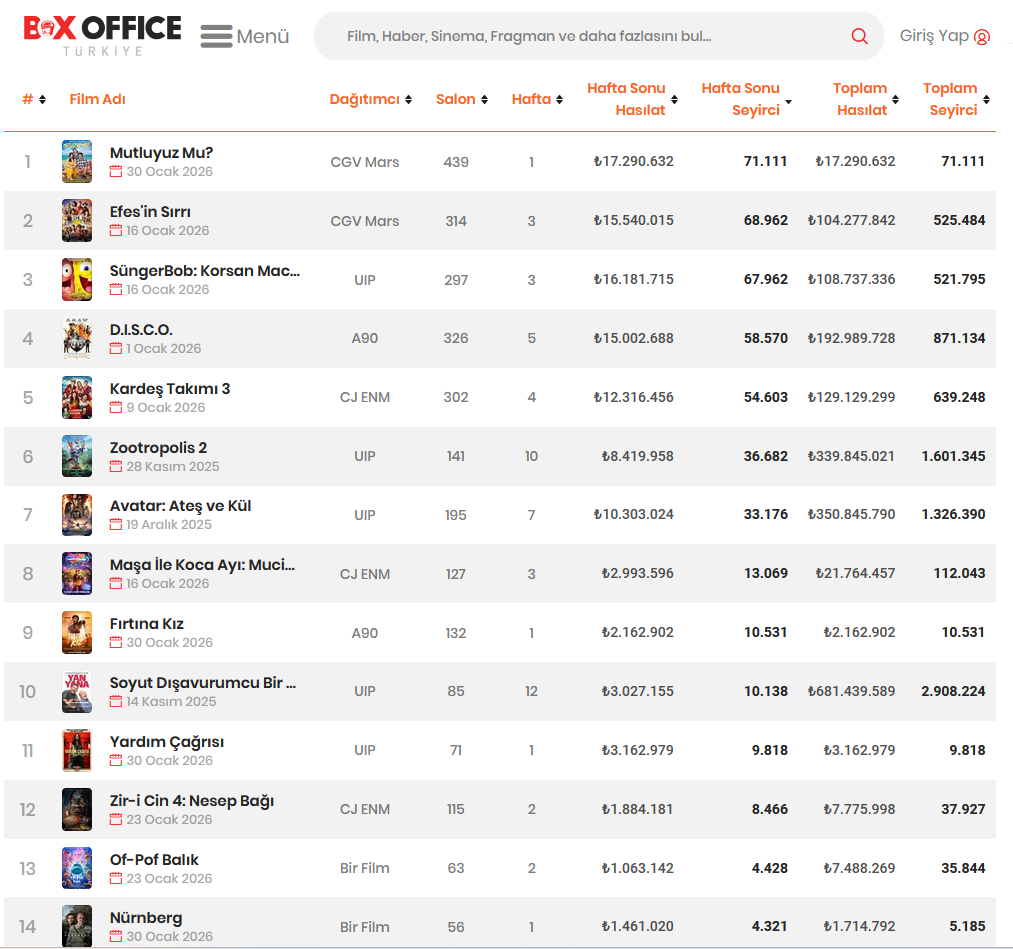Open the Zootropolis 2 film link
This screenshot has width=1013, height=949.
point(158,448)
